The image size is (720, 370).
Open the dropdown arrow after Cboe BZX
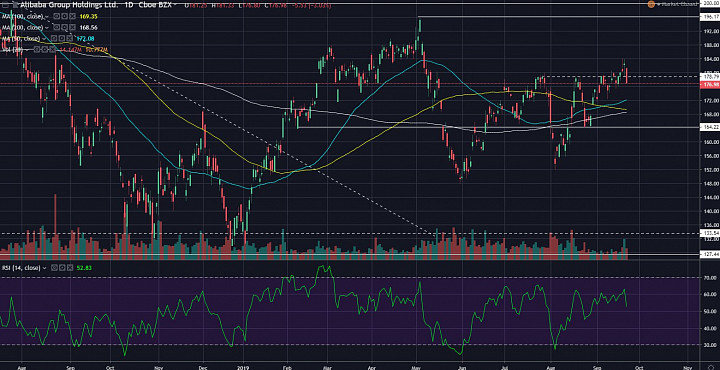(x=175, y=5)
